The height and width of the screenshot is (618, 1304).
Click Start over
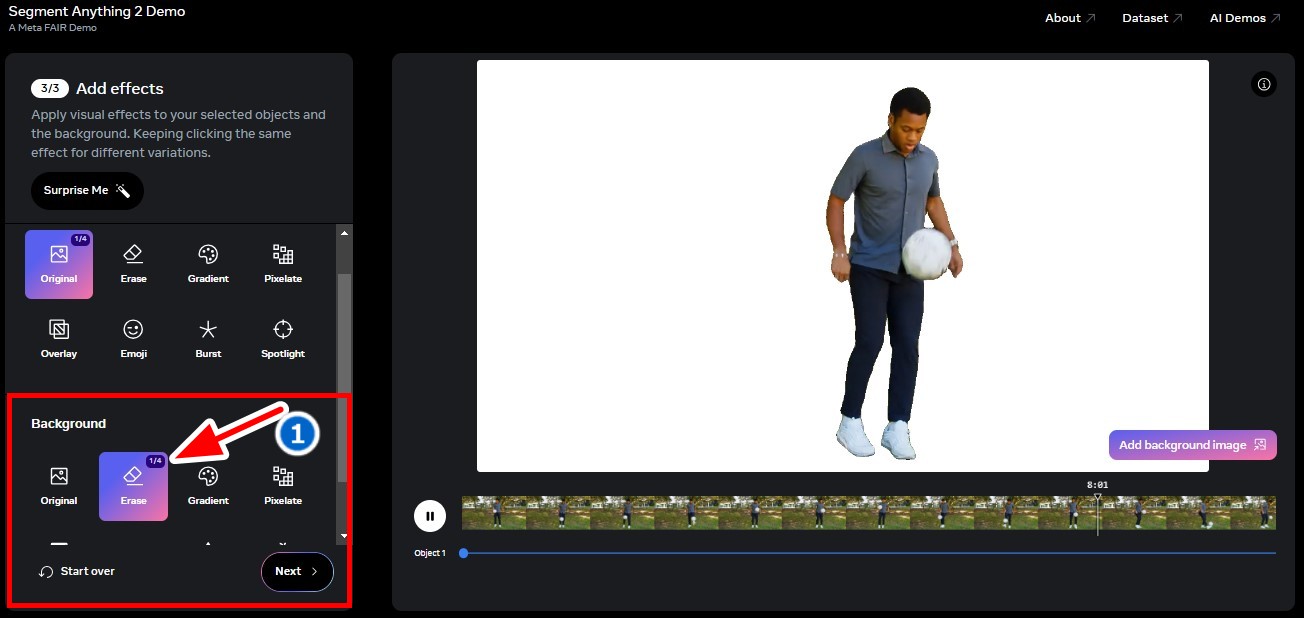(77, 571)
